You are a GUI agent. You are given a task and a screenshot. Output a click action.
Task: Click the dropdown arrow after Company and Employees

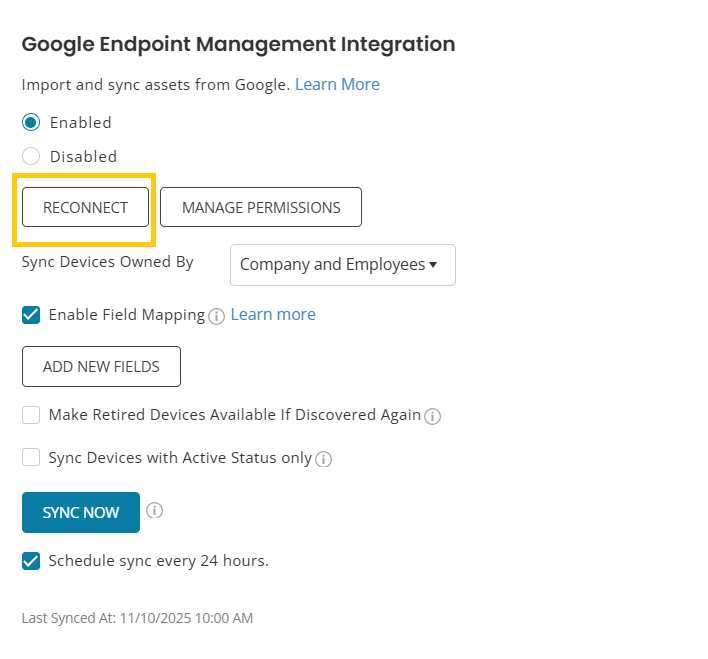[433, 265]
